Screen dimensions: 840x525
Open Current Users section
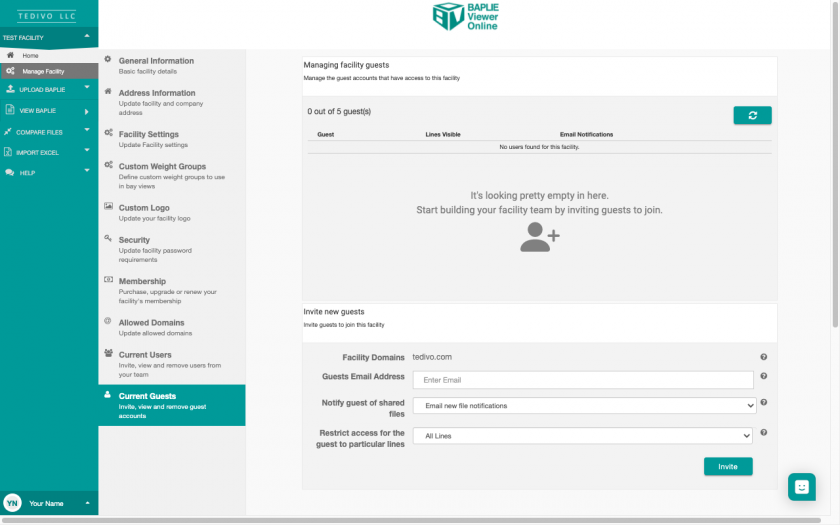click(172, 364)
